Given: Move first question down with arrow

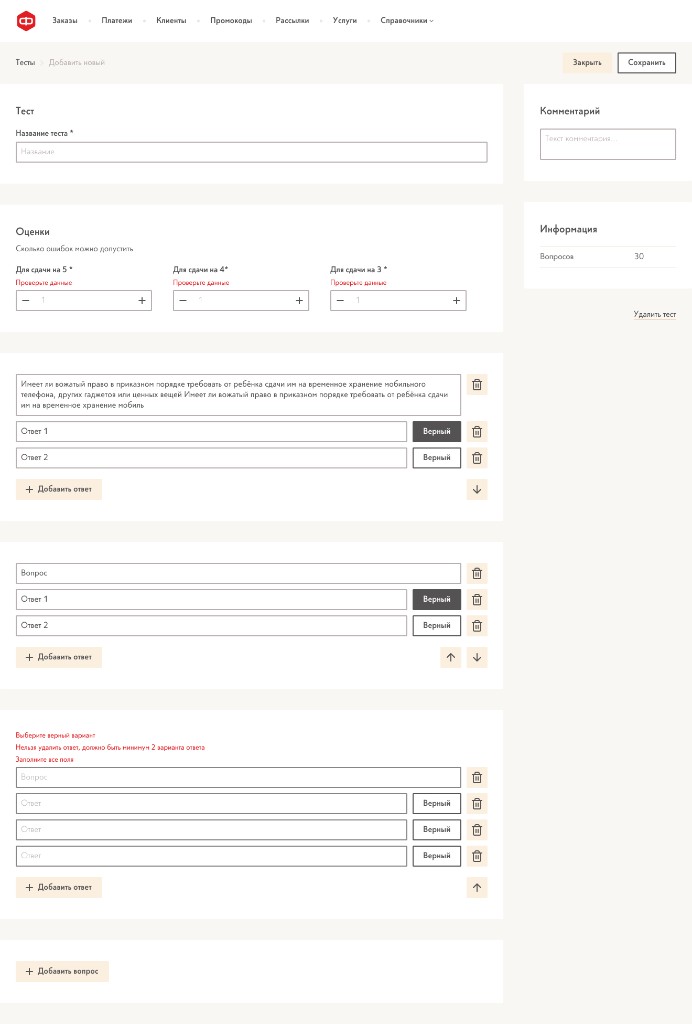Looking at the screenshot, I should pyautogui.click(x=477, y=489).
